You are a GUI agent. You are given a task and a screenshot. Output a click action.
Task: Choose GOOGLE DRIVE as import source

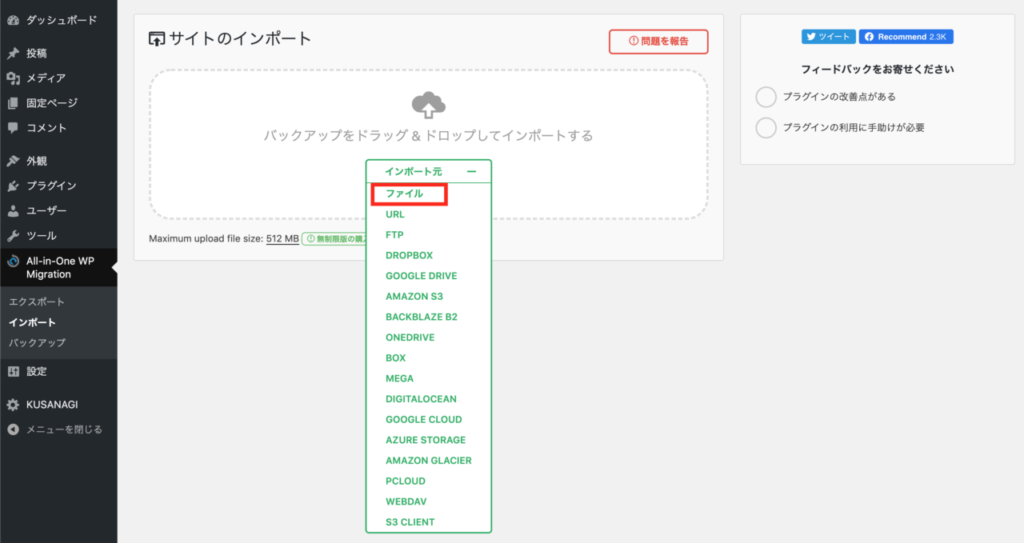(x=421, y=276)
